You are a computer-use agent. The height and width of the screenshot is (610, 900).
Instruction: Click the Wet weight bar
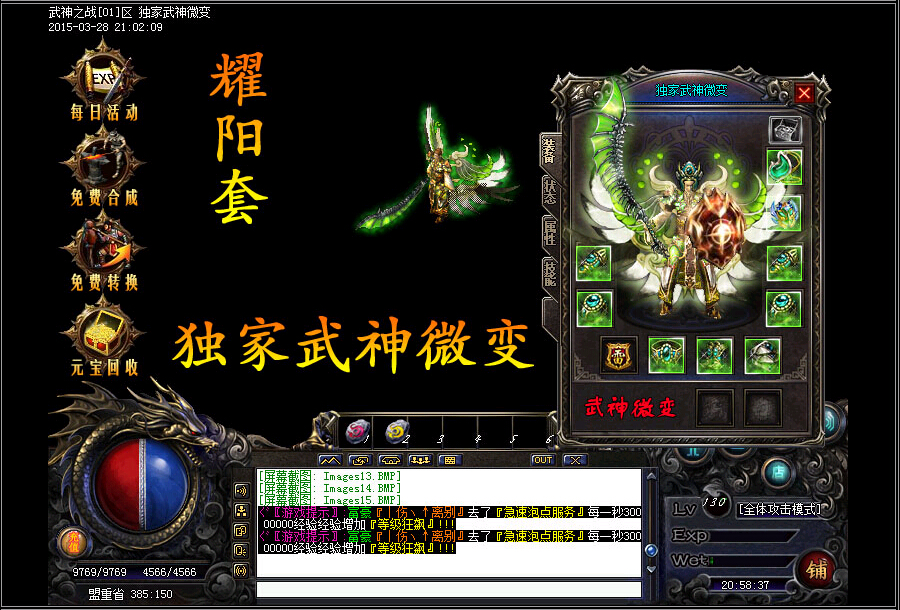point(752,561)
